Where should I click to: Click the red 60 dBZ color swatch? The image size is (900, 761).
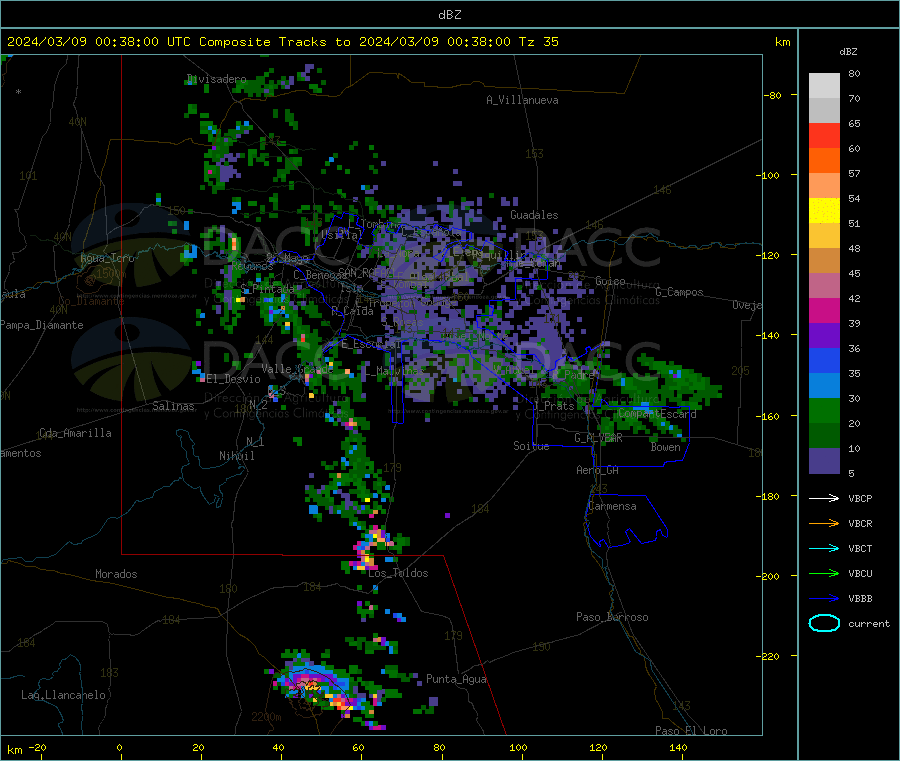(824, 135)
